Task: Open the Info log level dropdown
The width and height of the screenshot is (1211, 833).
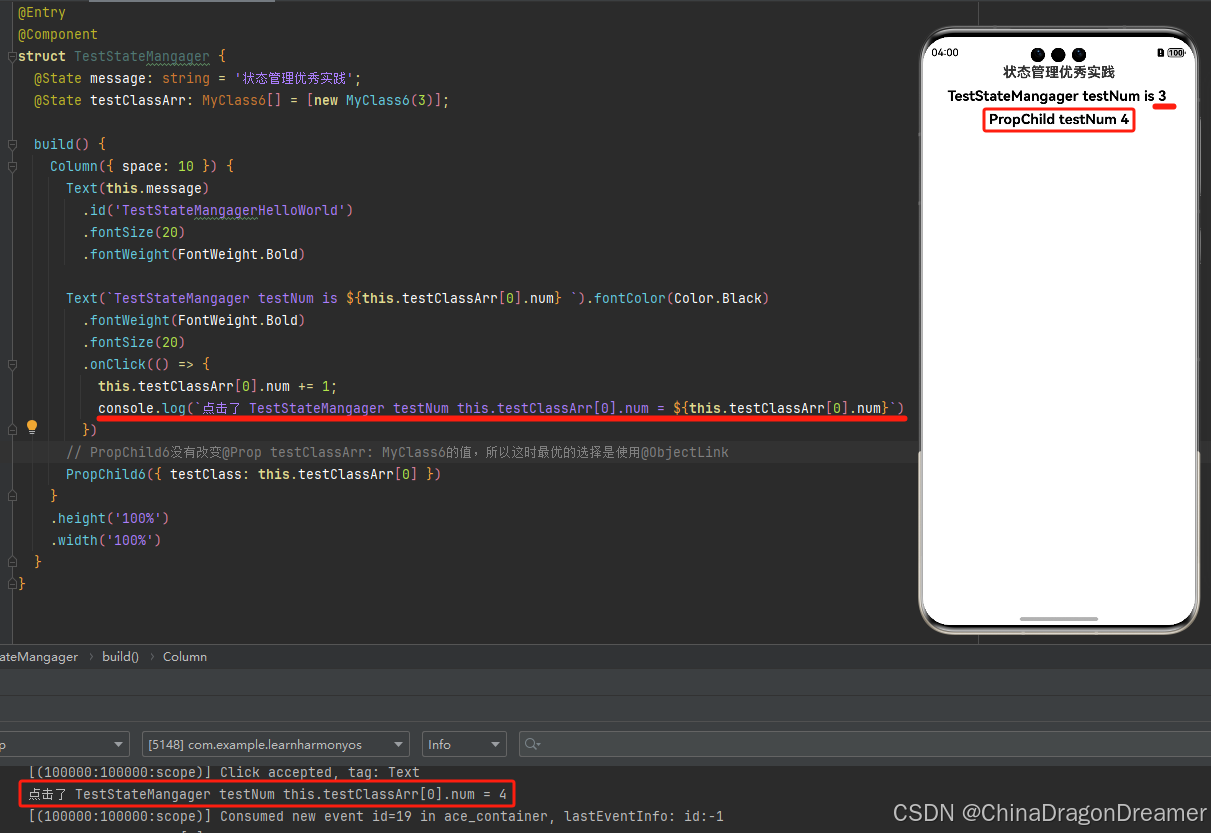Action: click(463, 744)
